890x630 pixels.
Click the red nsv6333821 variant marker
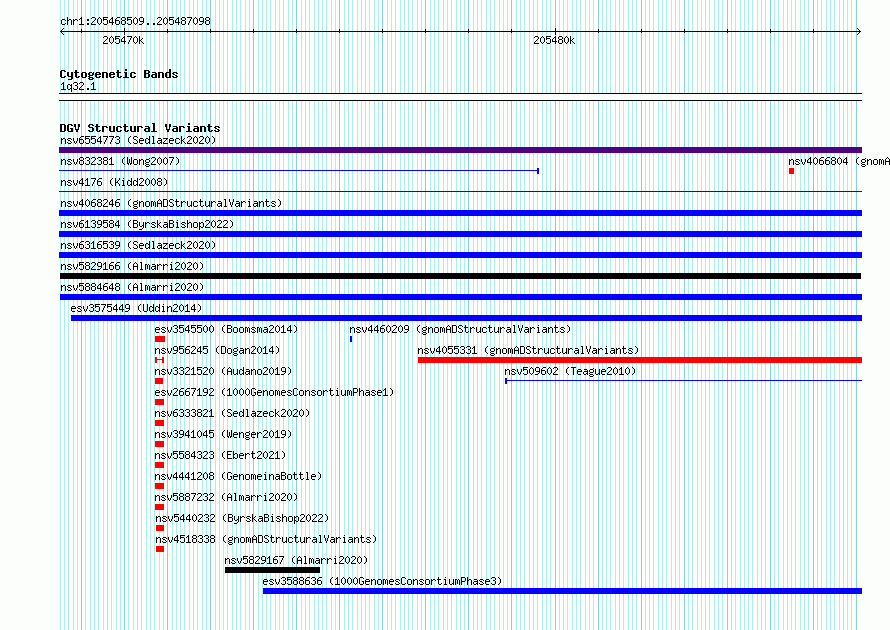coord(159,423)
